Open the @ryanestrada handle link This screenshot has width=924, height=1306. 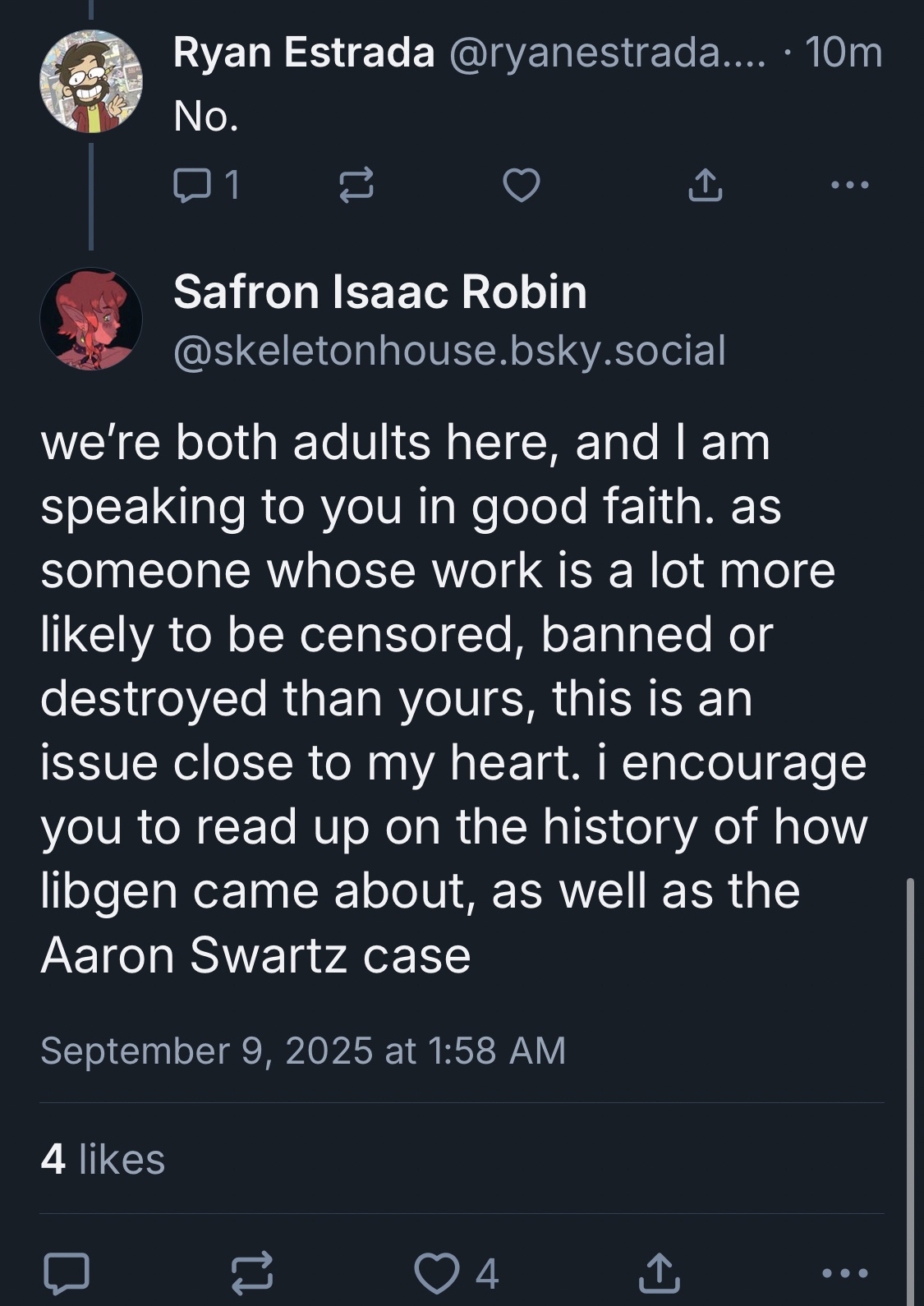[x=606, y=53]
